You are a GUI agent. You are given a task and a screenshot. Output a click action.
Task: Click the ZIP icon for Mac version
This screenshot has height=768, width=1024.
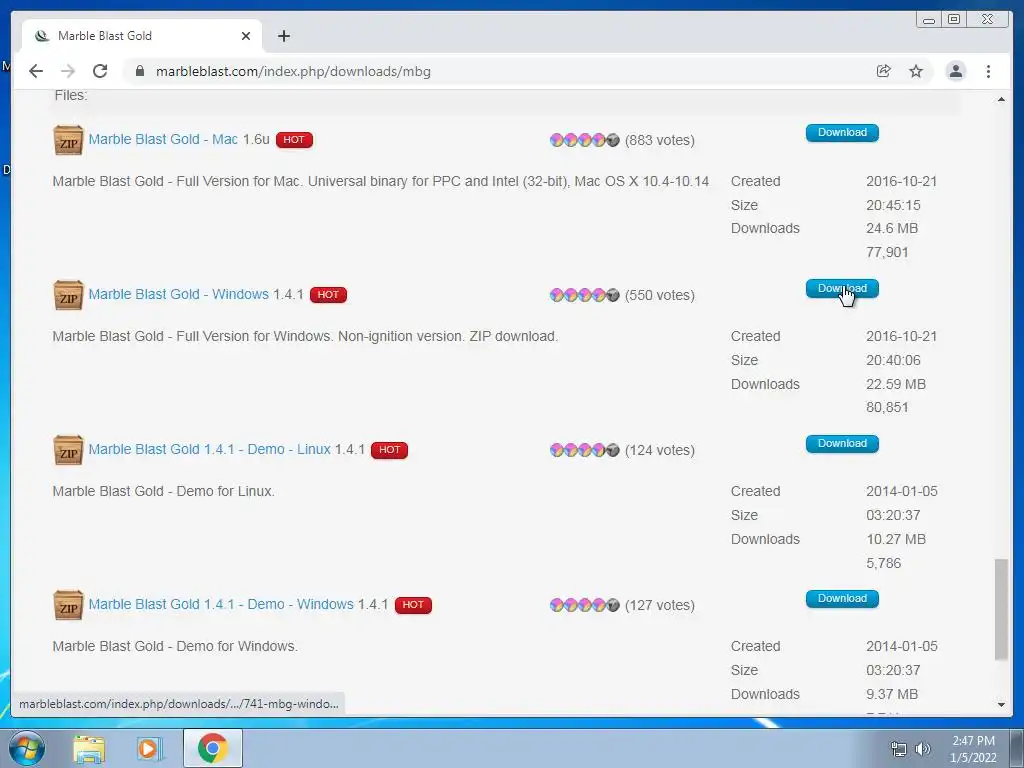(68, 140)
